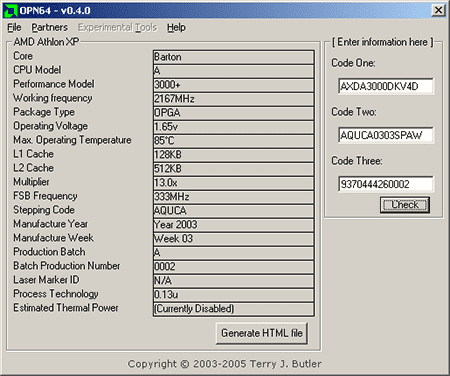Screen dimensions: 450x376
Task: Select the Core value 'Barton'
Action: (x=234, y=57)
